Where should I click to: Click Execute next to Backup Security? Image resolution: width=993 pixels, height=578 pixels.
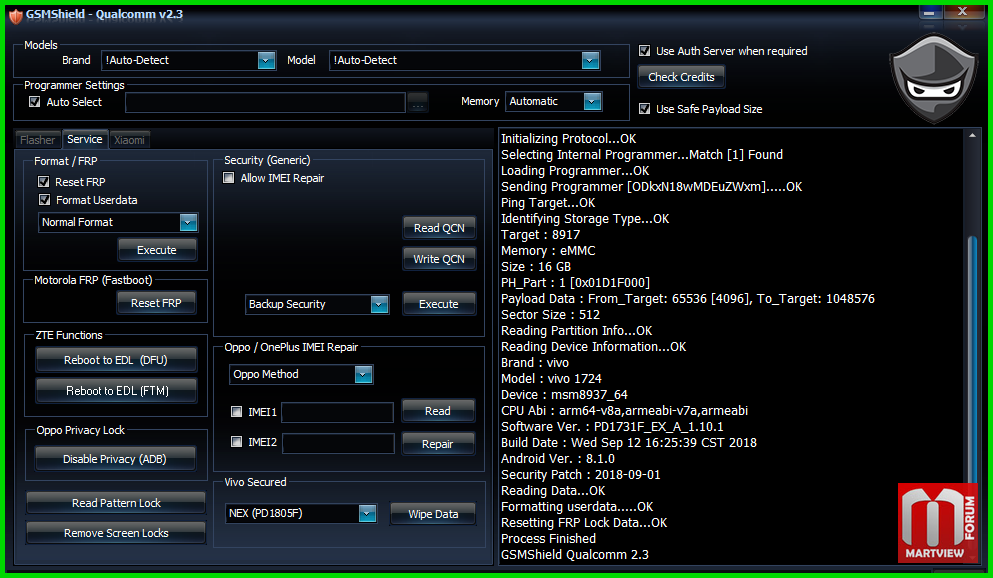(x=438, y=305)
